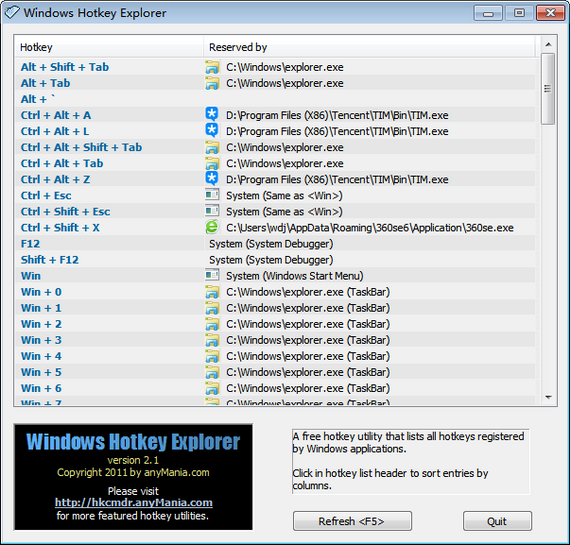The width and height of the screenshot is (570, 545).
Task: Click system icon in Ctrl + Shift + Esc row
Action: pyautogui.click(x=212, y=211)
